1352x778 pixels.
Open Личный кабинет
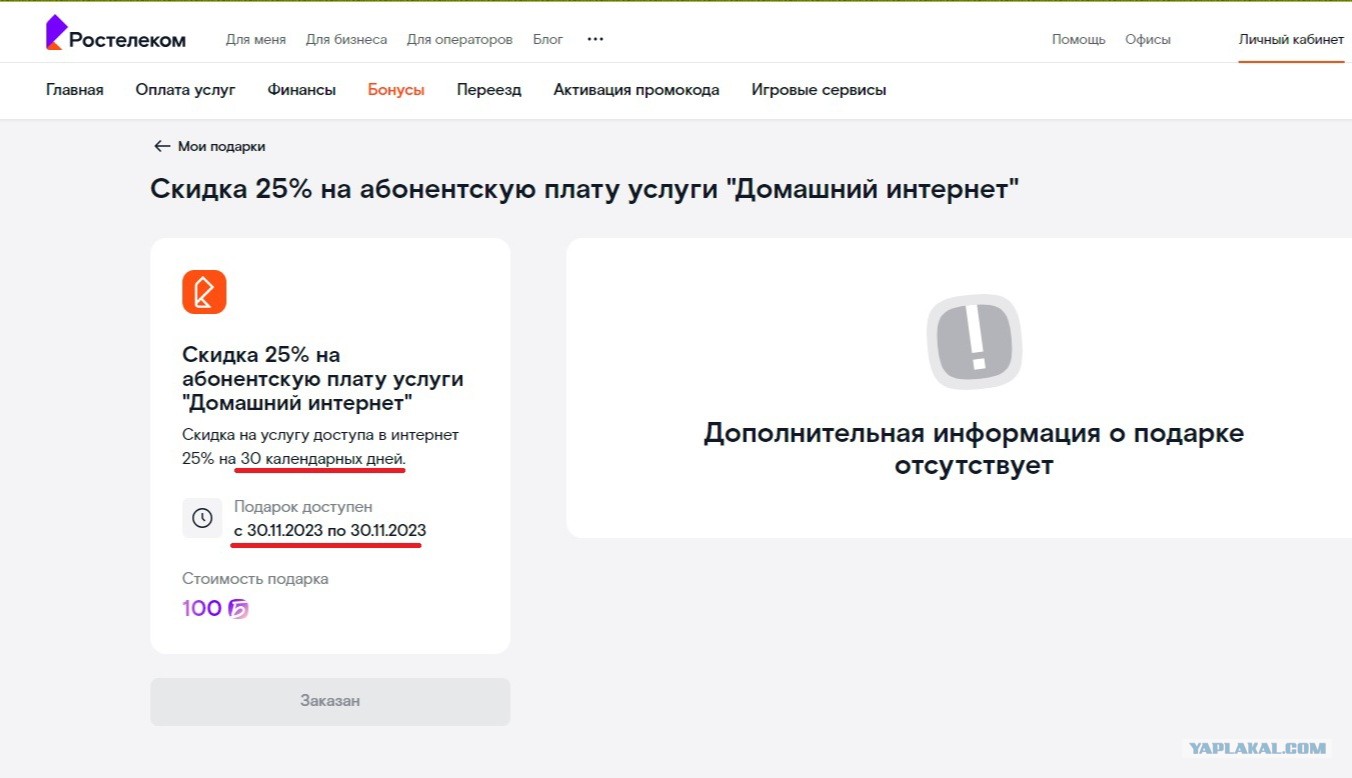click(x=1291, y=40)
